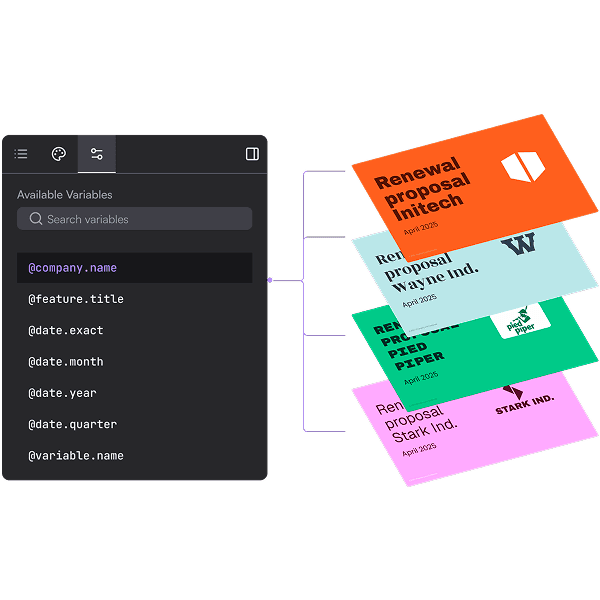Open the theme palette icon tab
The width and height of the screenshot is (600, 600).
[x=59, y=154]
